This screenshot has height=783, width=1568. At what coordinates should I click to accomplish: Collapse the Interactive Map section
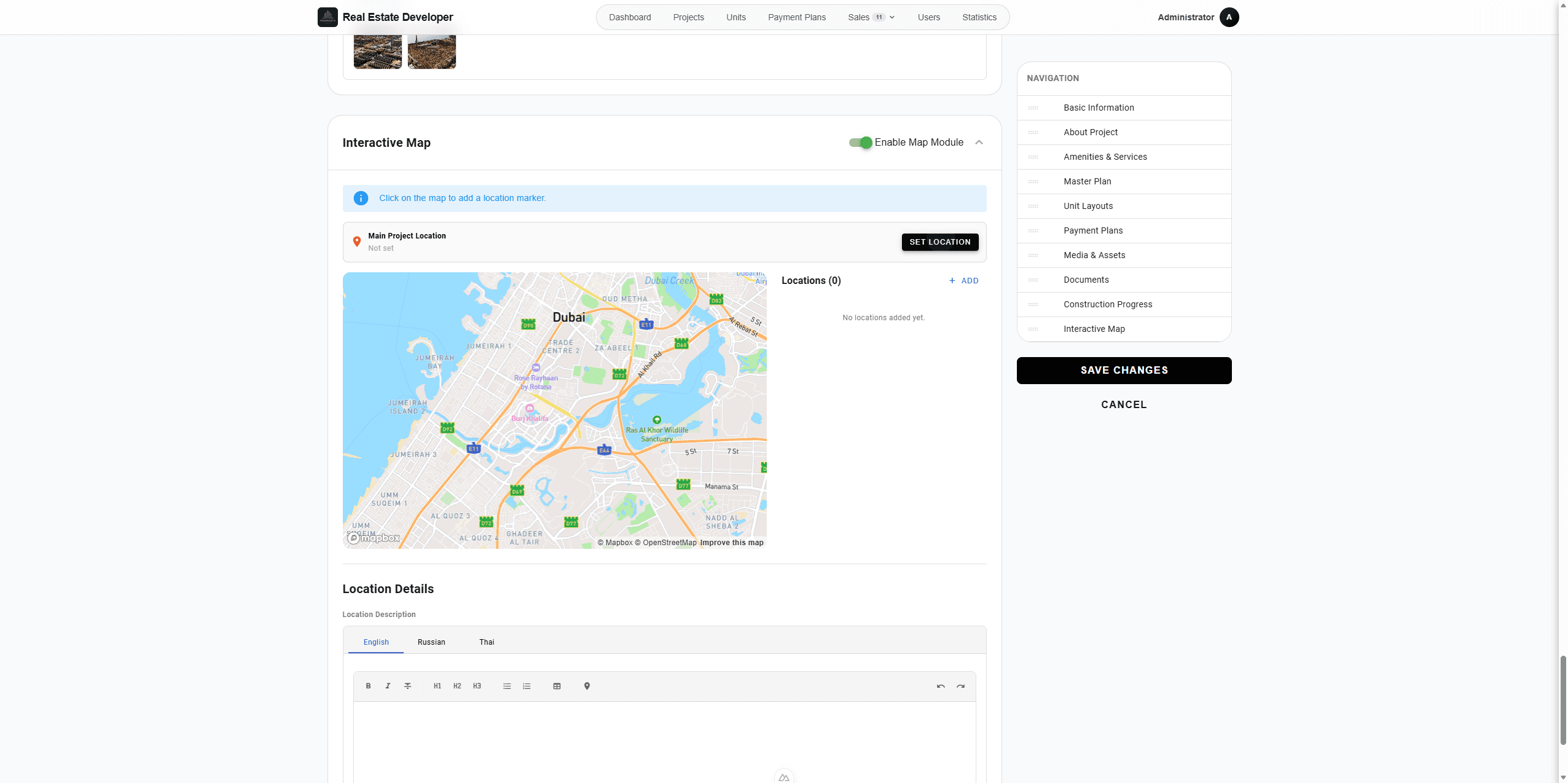click(979, 143)
